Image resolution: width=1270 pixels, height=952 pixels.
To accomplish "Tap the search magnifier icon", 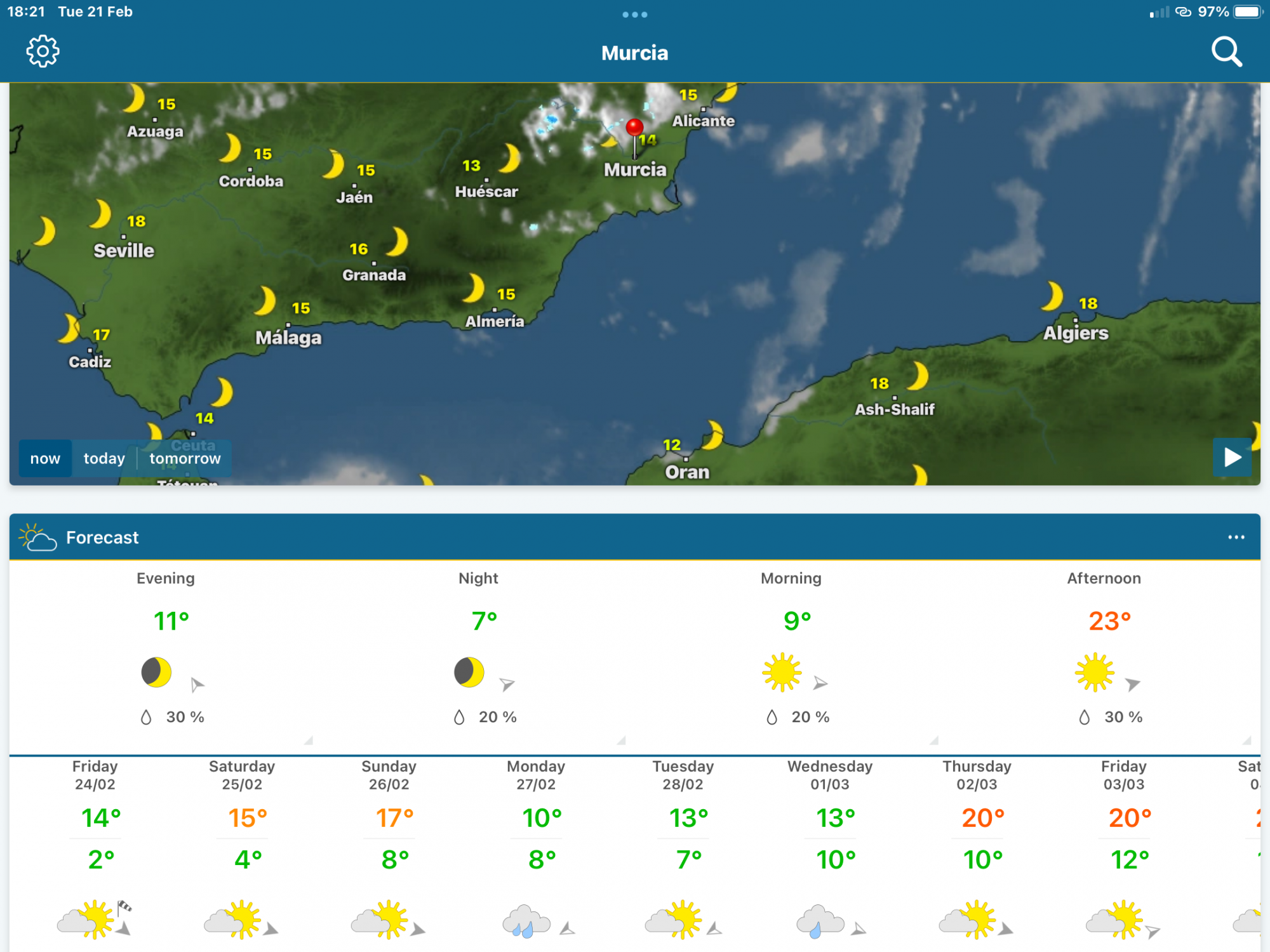I will point(1226,51).
